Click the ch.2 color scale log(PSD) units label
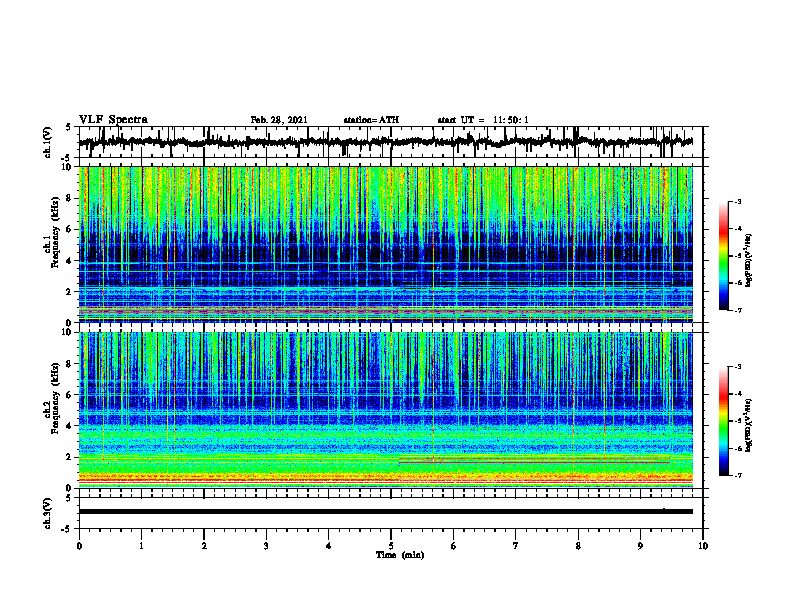Image resolution: width=792 pixels, height=612 pixels. 749,425
